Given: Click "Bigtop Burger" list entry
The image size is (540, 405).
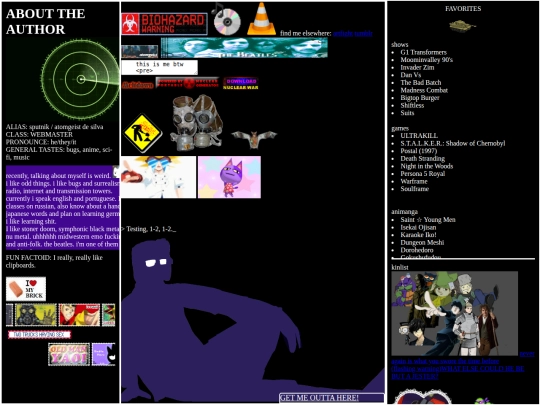Looking at the screenshot, I should click(x=420, y=98).
